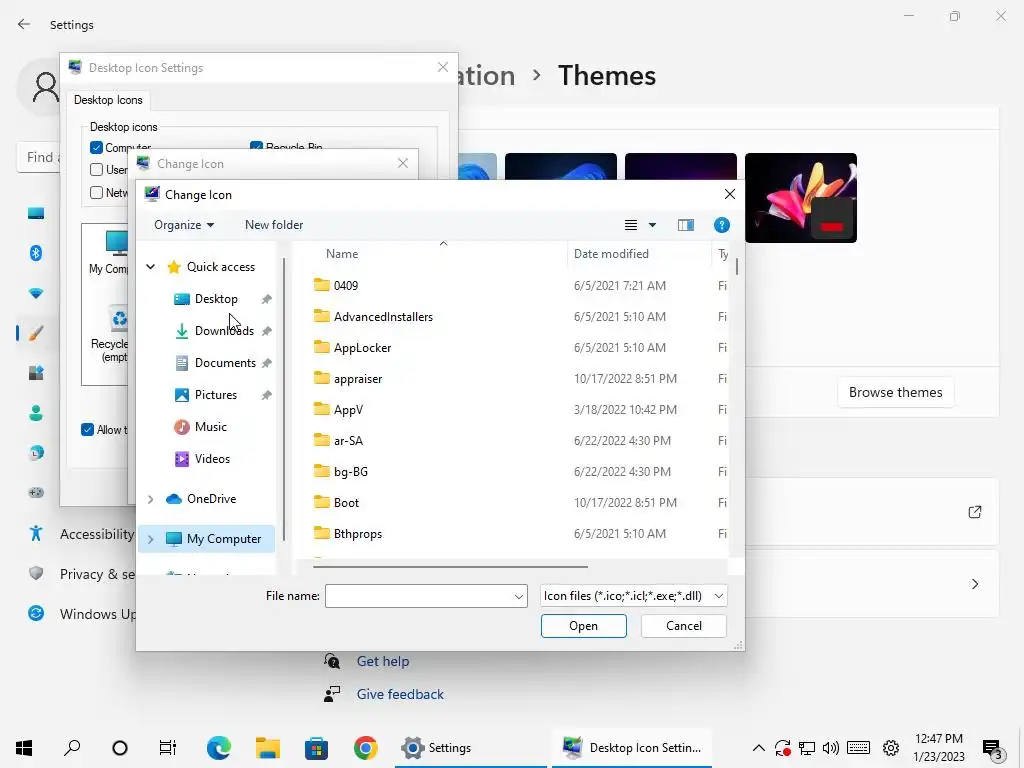Click the Open button

[x=583, y=626]
